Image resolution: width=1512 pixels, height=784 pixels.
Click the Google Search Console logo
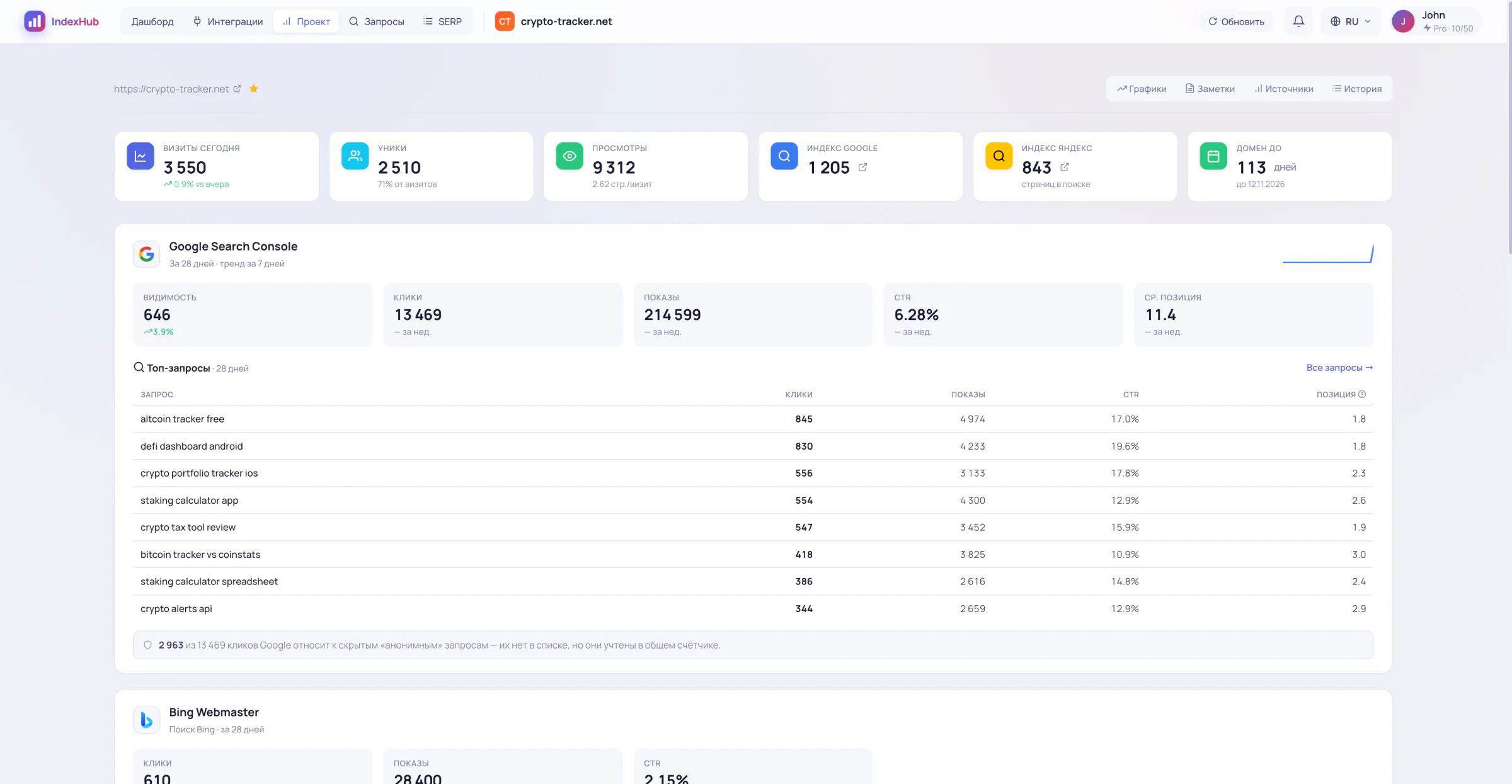[147, 254]
